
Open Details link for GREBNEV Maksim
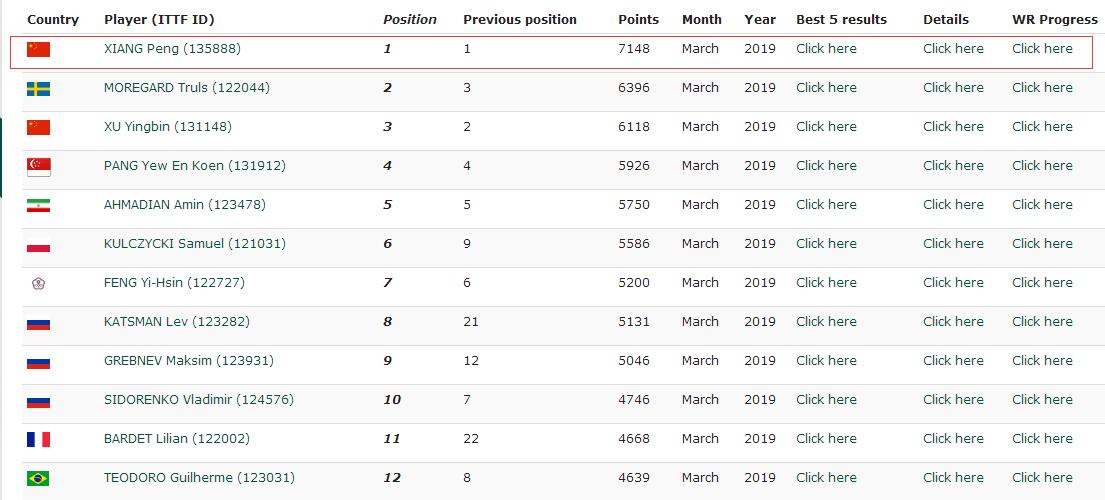(953, 361)
